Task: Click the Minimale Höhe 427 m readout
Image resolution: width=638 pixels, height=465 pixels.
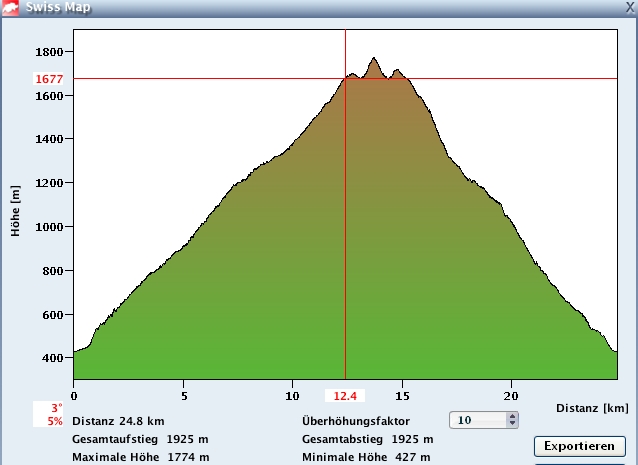Action: [366, 457]
